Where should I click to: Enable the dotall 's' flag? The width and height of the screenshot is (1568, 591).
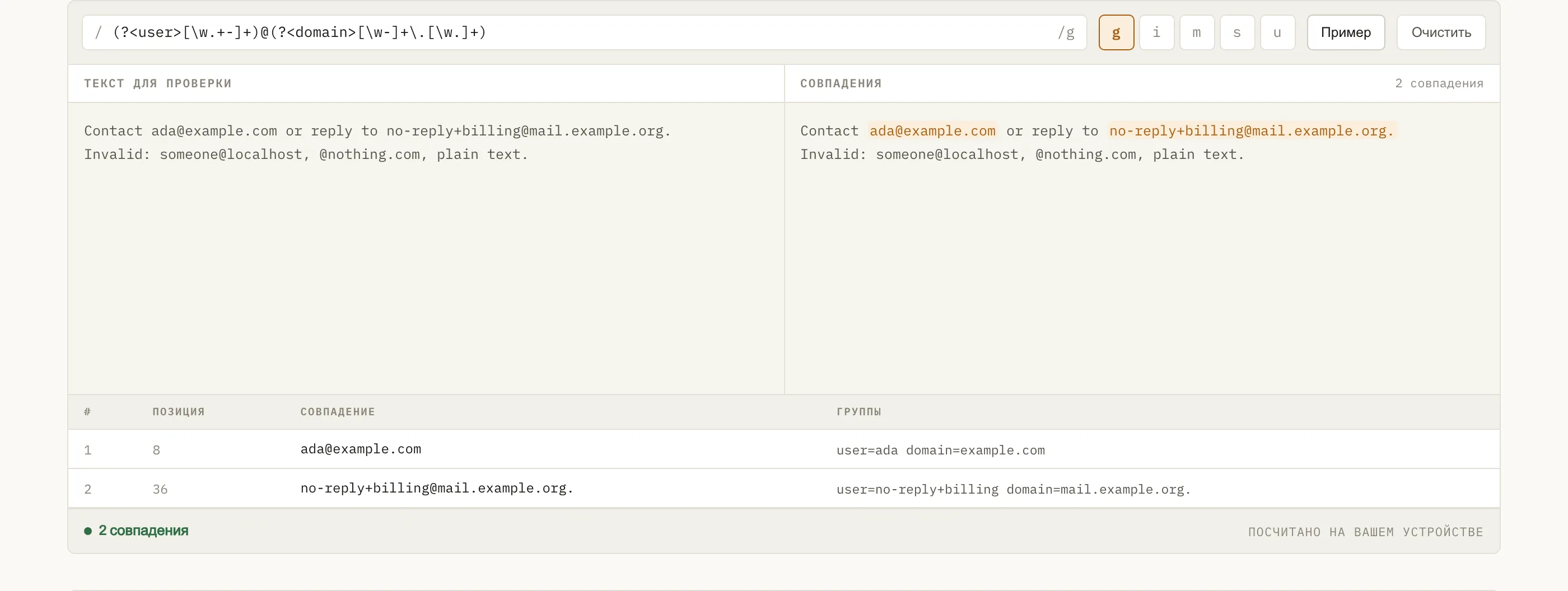point(1236,32)
